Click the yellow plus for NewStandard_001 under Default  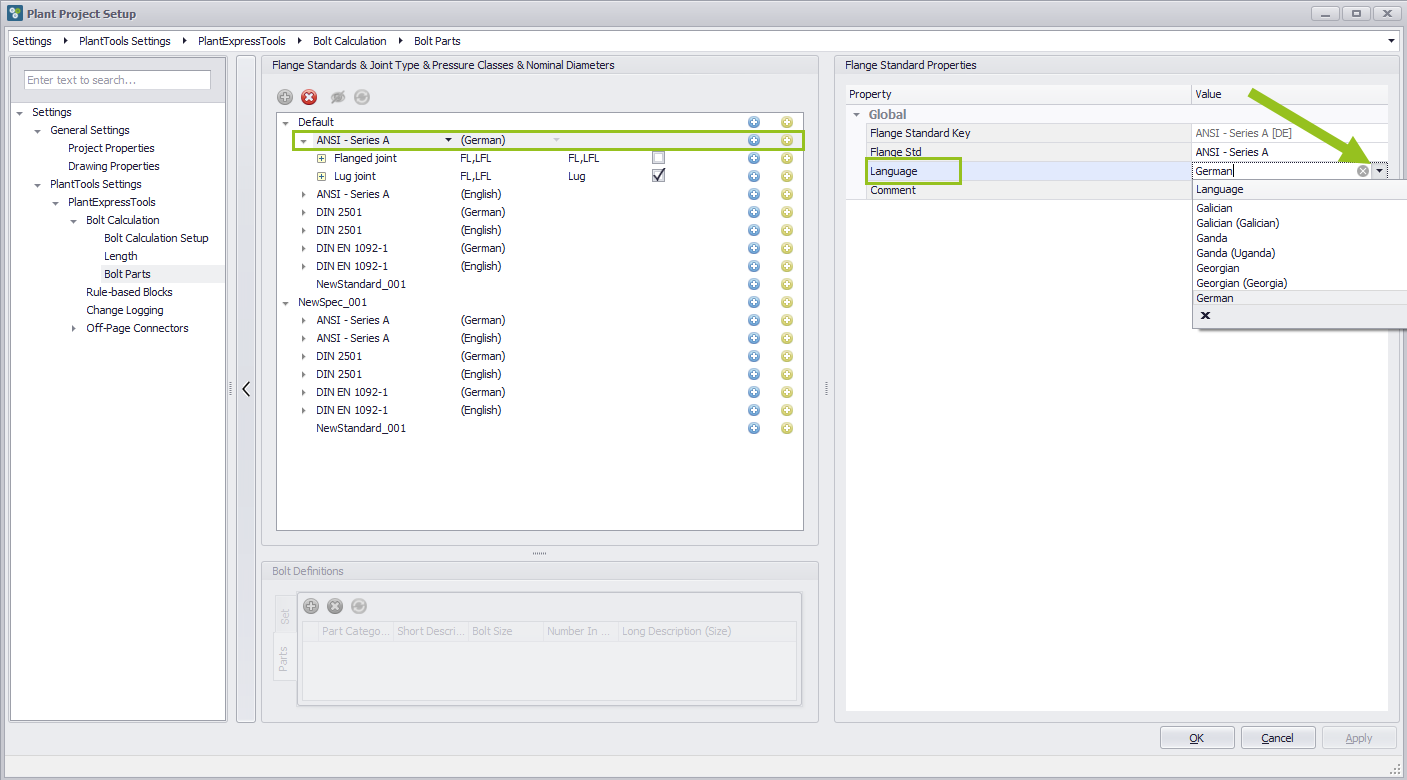tap(787, 284)
